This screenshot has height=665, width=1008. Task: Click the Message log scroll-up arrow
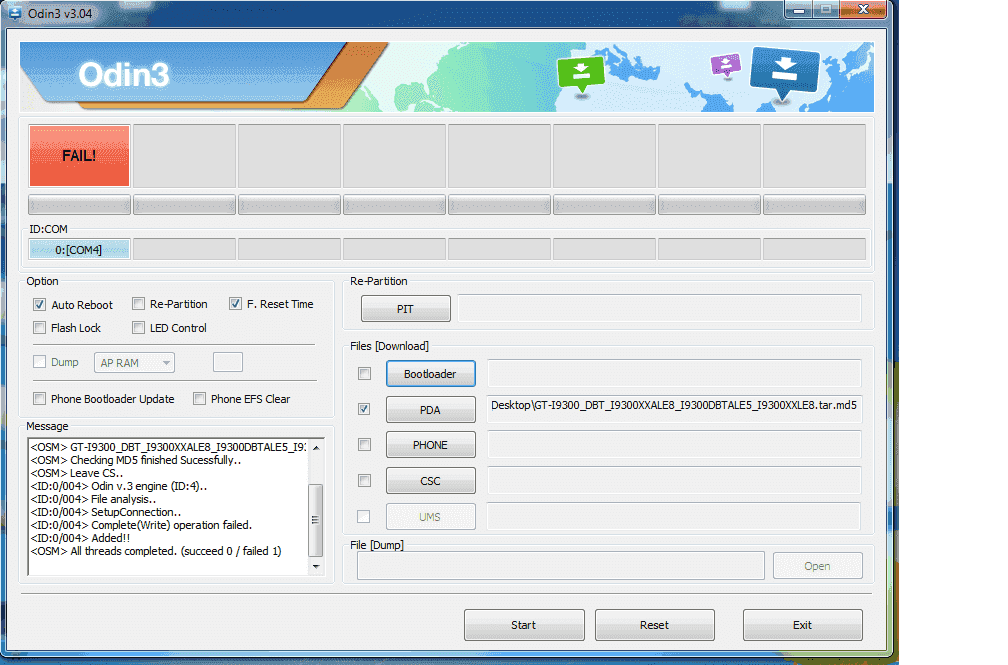coord(316,448)
